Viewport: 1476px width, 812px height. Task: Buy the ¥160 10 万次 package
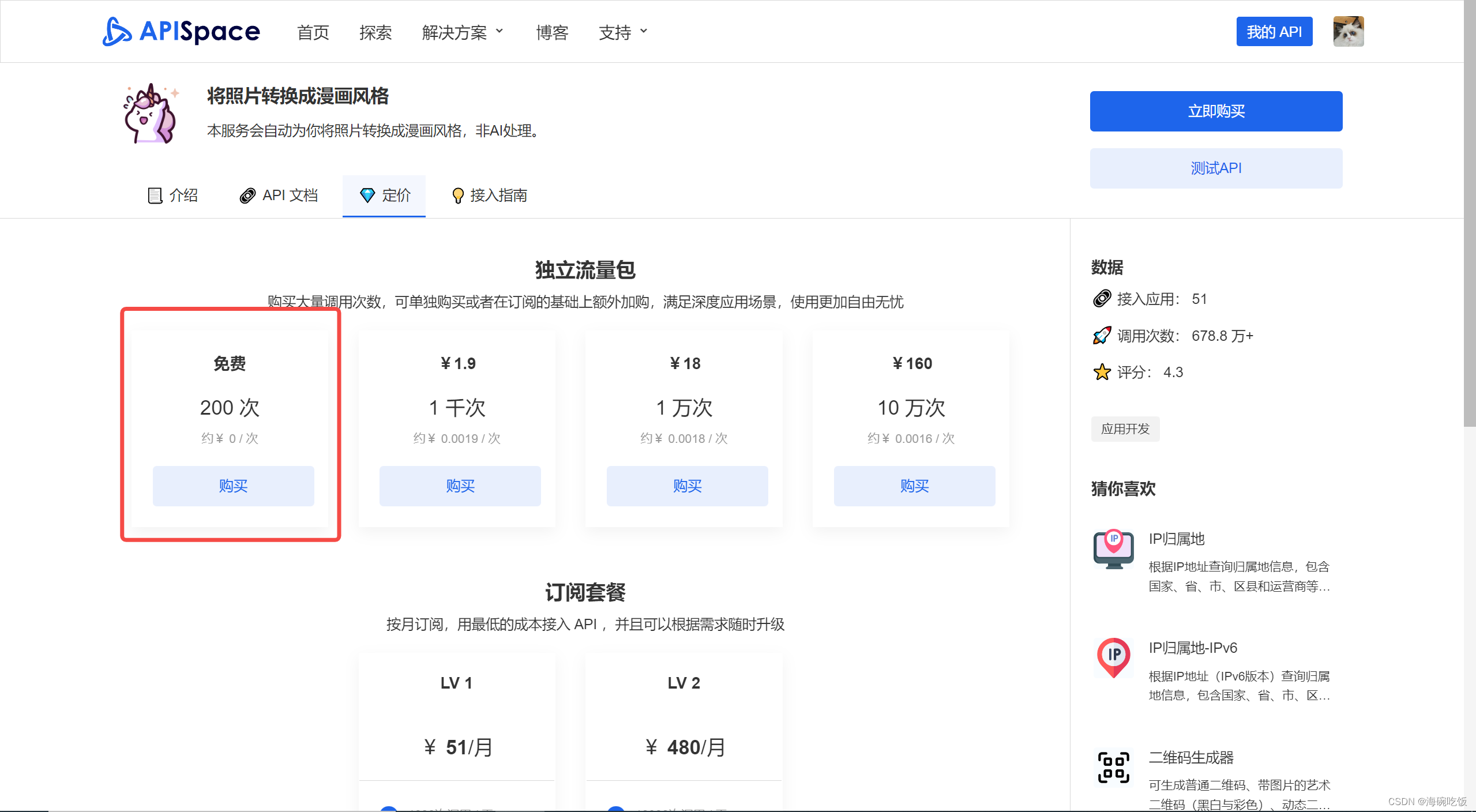(x=914, y=486)
